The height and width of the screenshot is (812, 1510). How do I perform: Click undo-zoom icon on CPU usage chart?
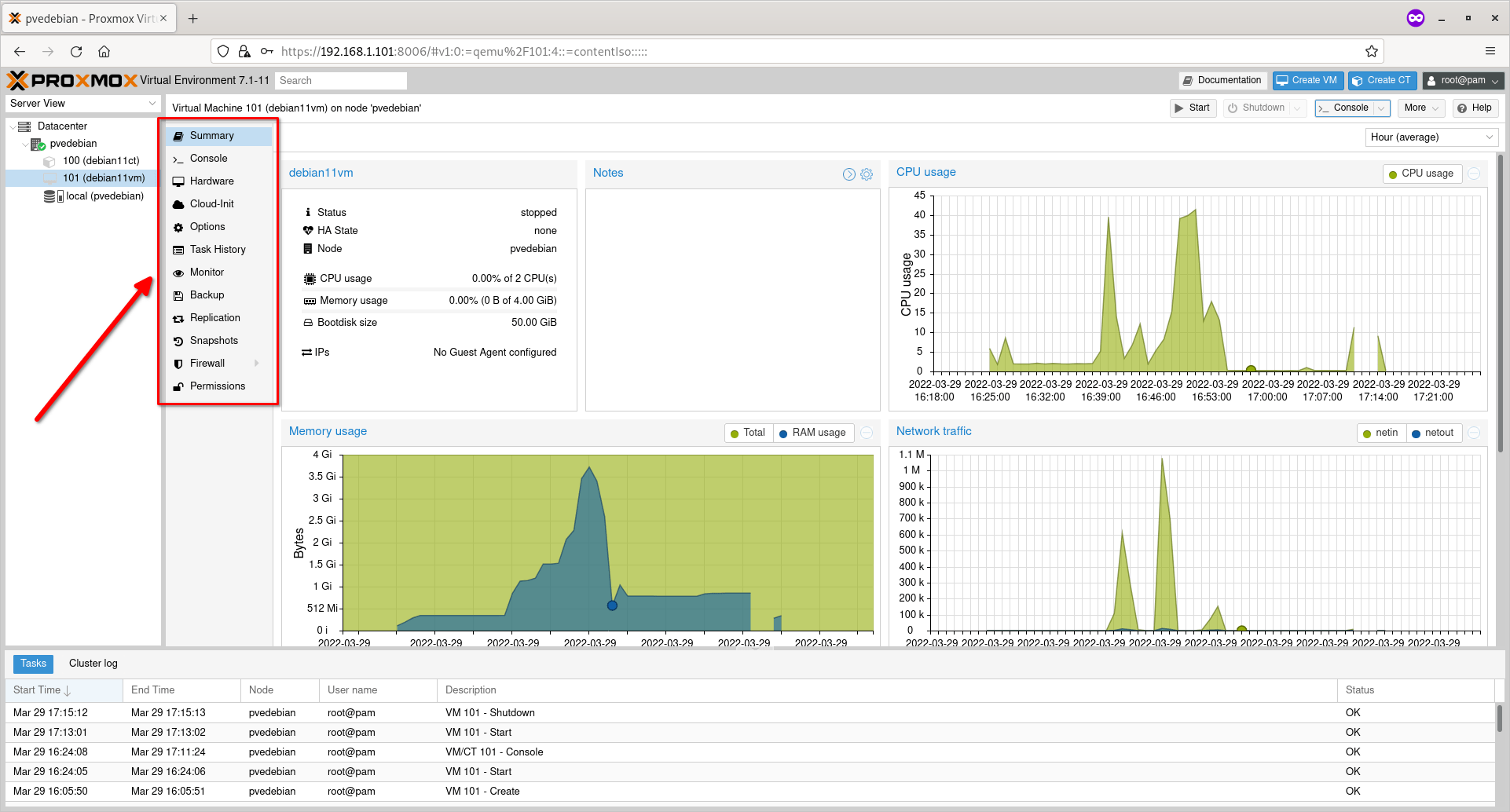click(1475, 174)
